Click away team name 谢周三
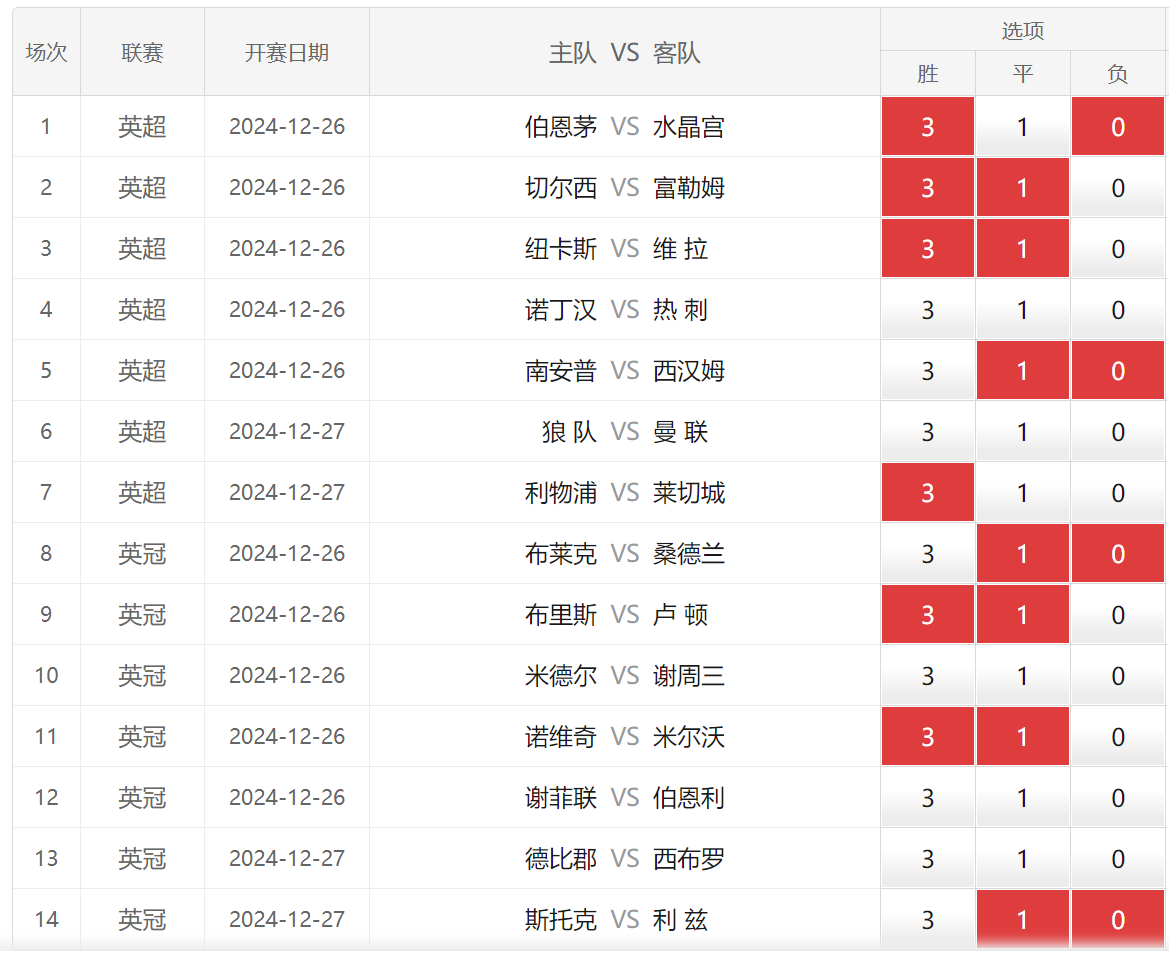The image size is (1169, 955). click(689, 675)
